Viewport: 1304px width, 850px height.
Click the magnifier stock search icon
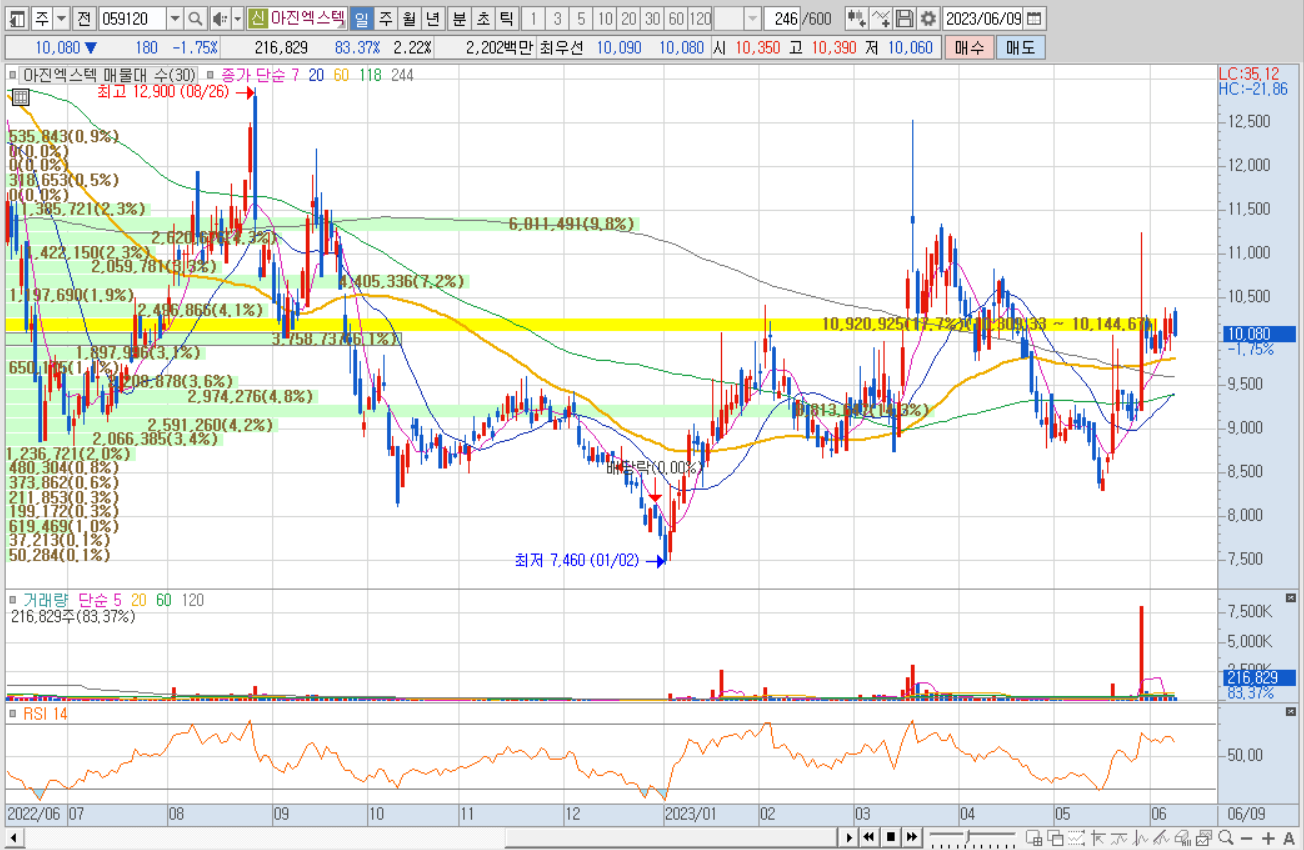coord(196,18)
